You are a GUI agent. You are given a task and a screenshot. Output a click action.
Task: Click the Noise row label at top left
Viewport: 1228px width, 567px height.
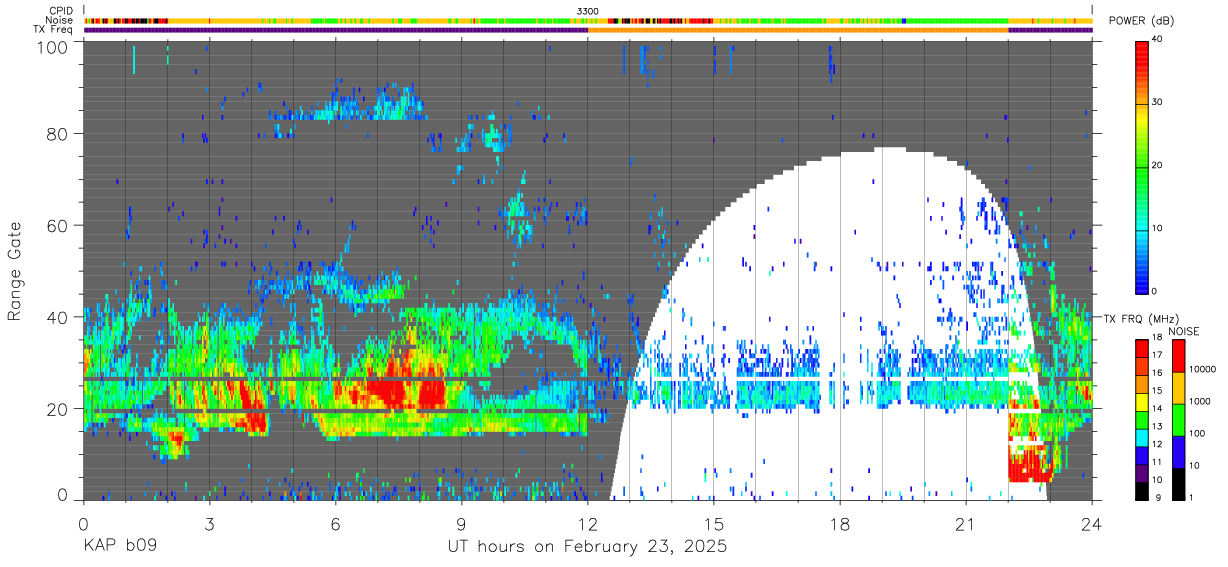[x=60, y=20]
